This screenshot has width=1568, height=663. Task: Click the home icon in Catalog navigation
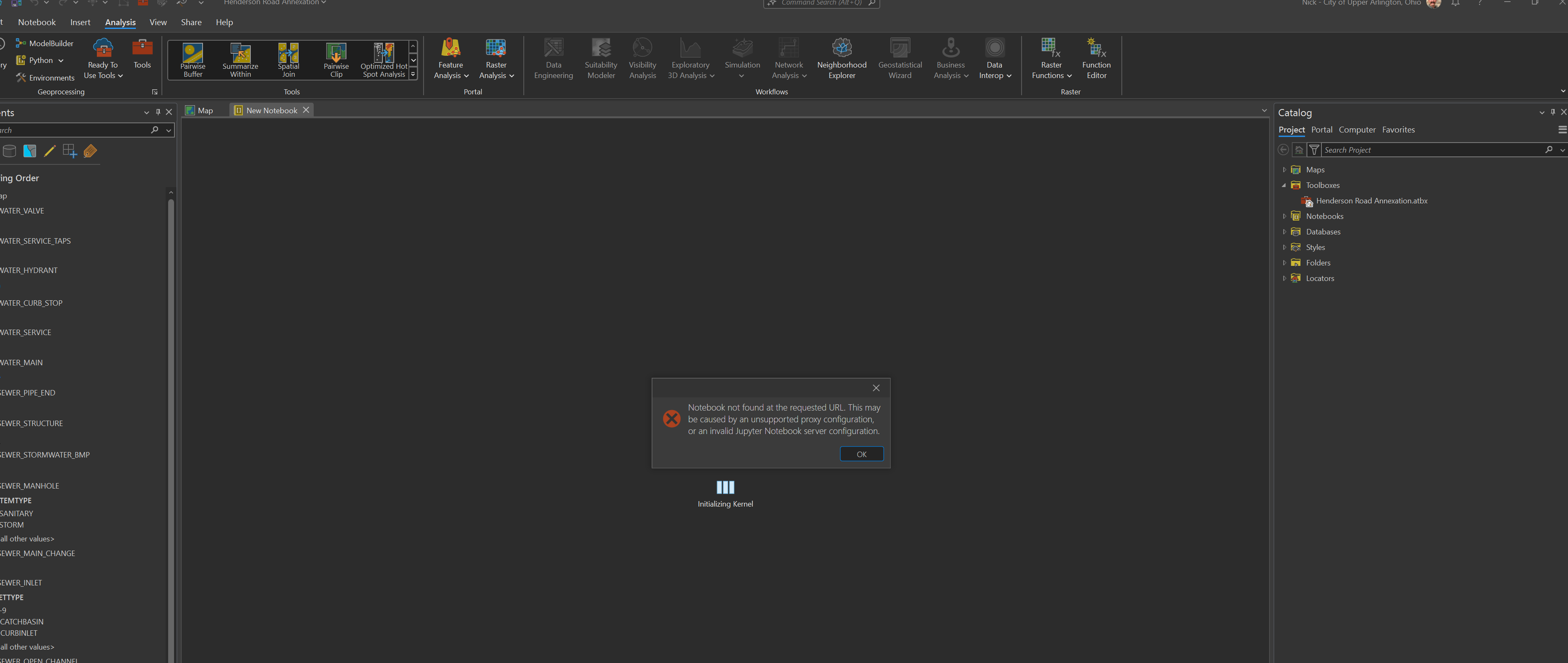[x=1299, y=150]
